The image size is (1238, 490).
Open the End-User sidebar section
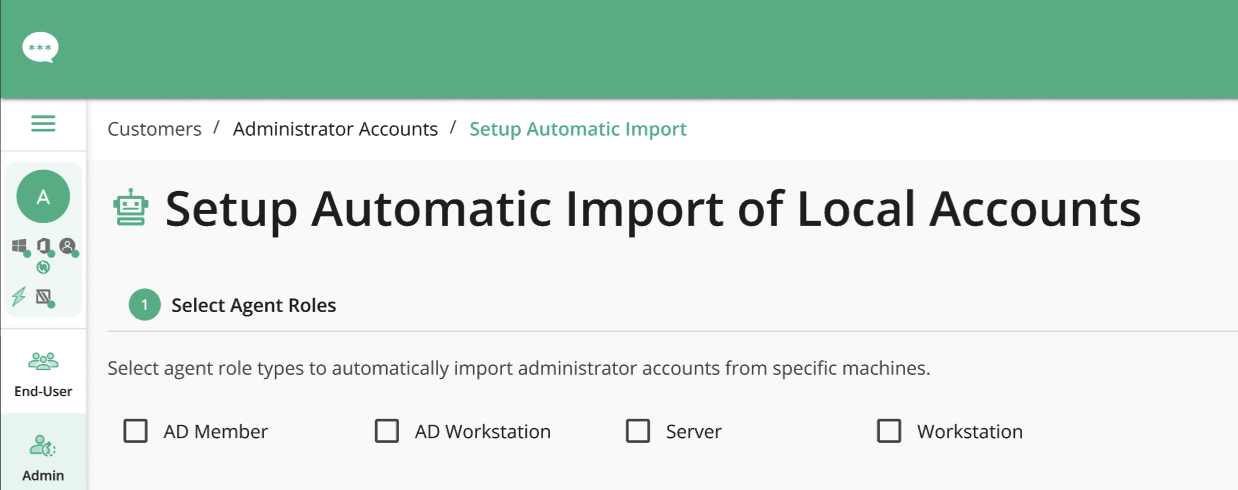coord(43,374)
